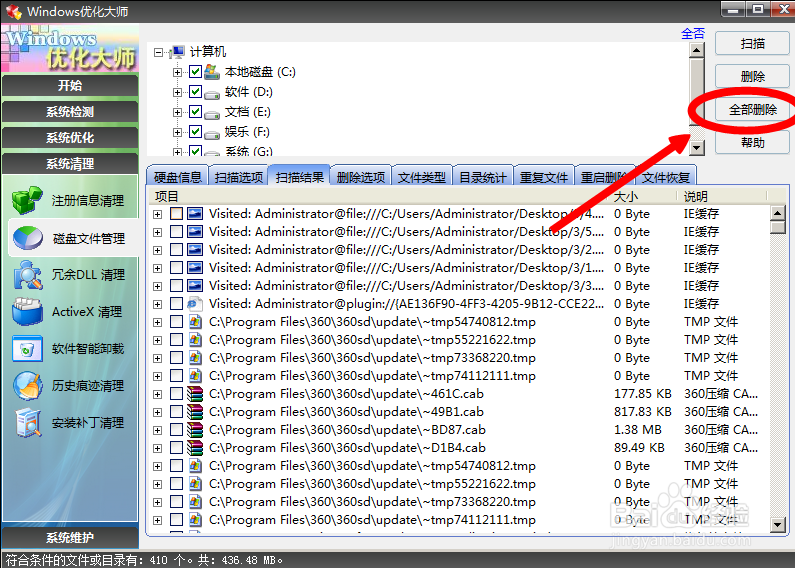Open the 系统优化 sidebar section
The height and width of the screenshot is (568, 795).
pyautogui.click(x=70, y=138)
